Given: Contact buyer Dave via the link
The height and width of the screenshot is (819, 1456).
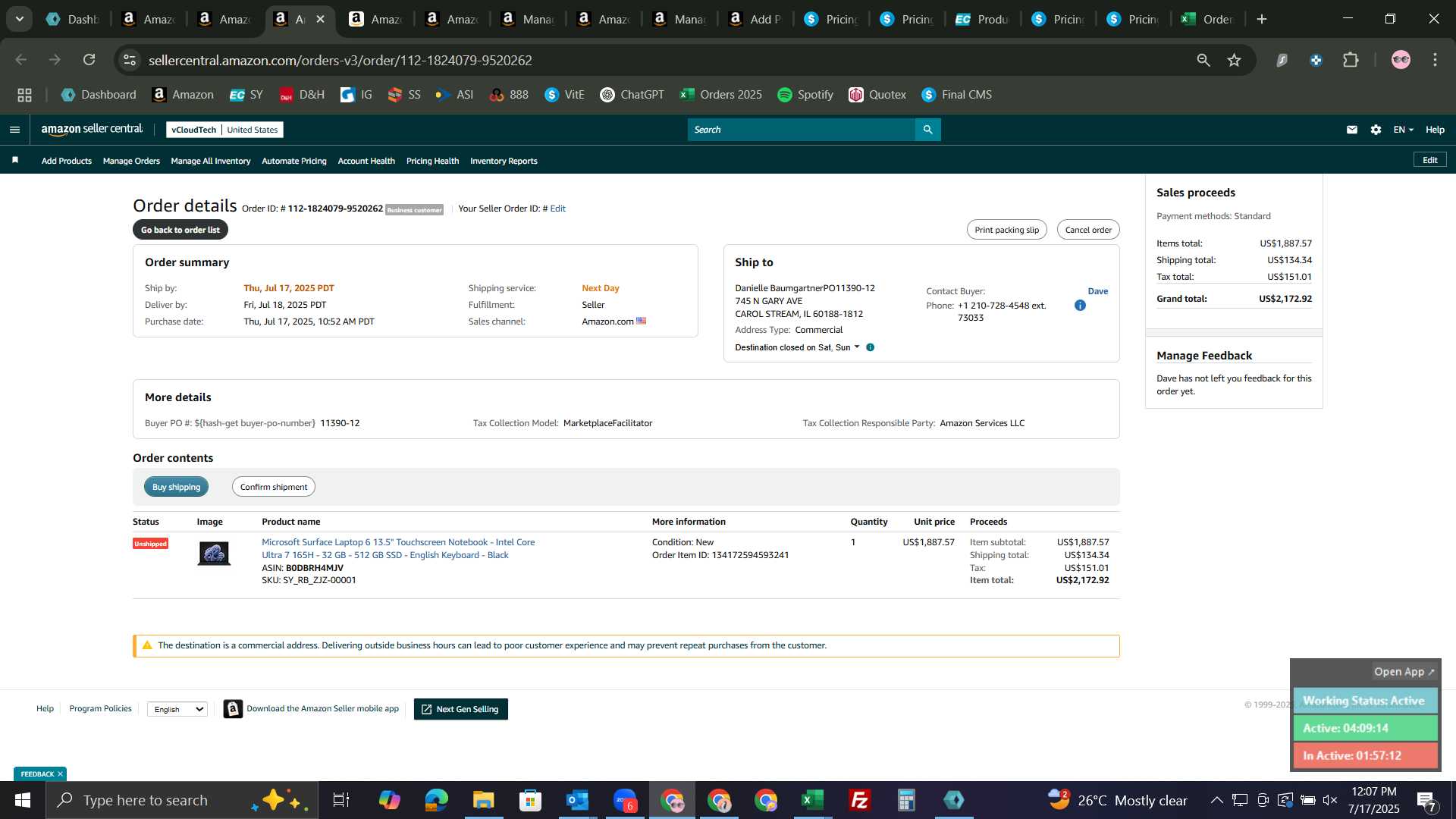Looking at the screenshot, I should coord(1098,291).
